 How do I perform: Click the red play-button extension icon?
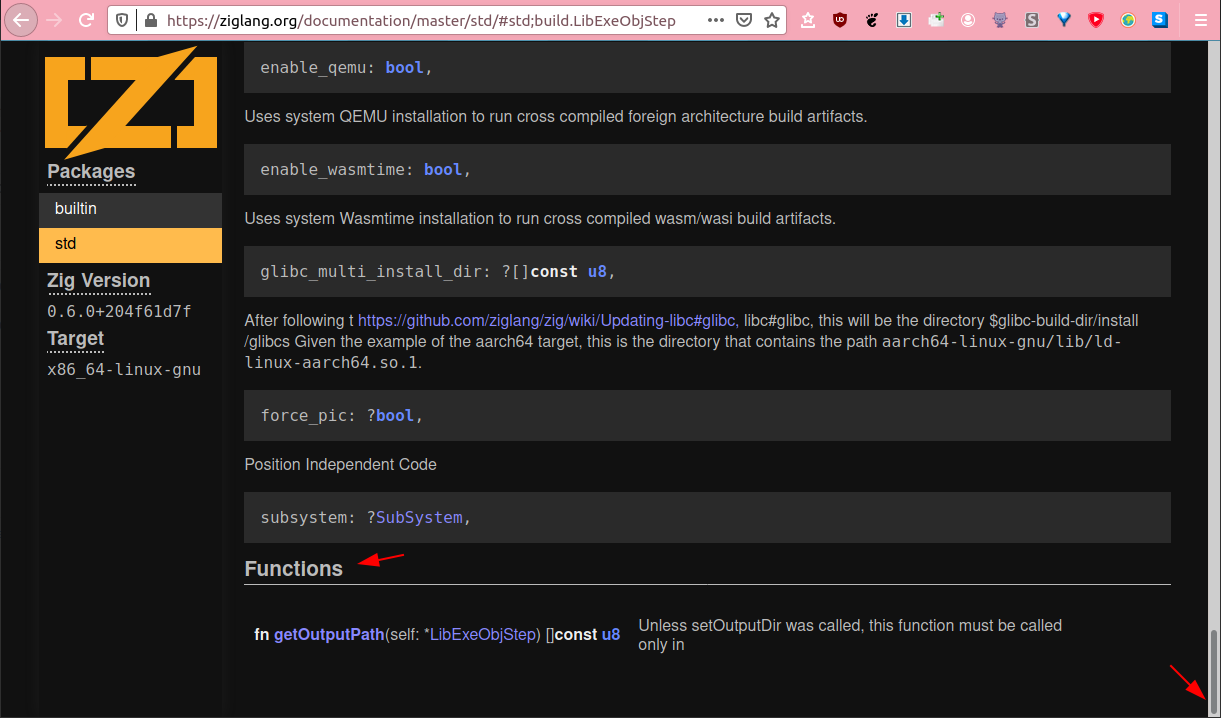click(x=1096, y=19)
